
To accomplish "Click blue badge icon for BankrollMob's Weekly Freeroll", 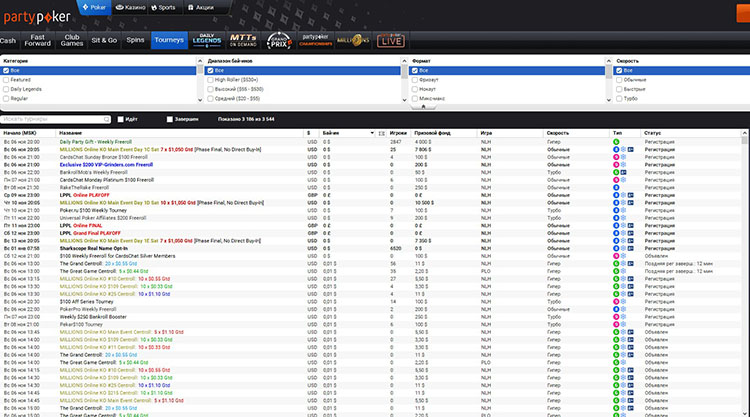I will pyautogui.click(x=623, y=172).
